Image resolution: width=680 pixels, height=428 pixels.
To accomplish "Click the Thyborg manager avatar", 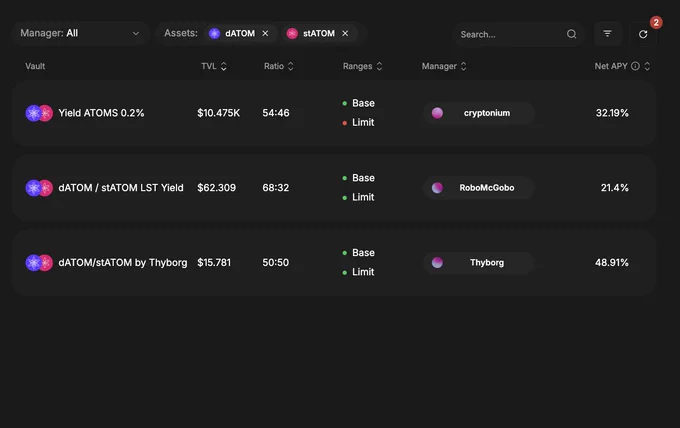I will pyautogui.click(x=437, y=262).
